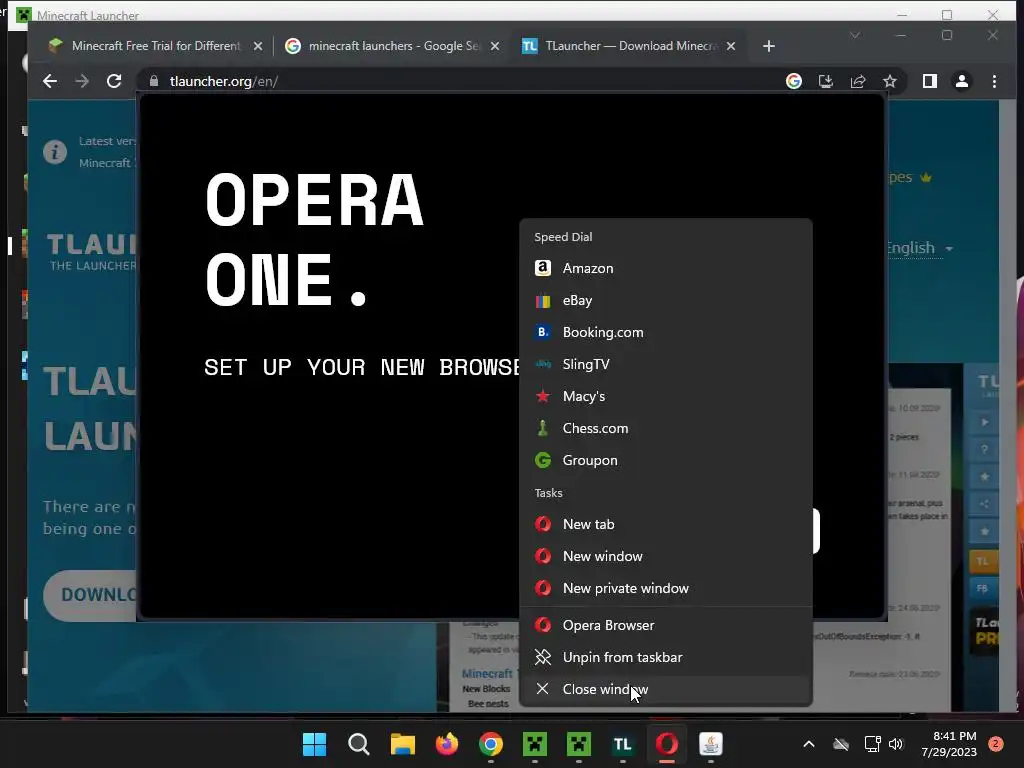
Task: Close the minecraft launchers Google tab
Action: (495, 46)
